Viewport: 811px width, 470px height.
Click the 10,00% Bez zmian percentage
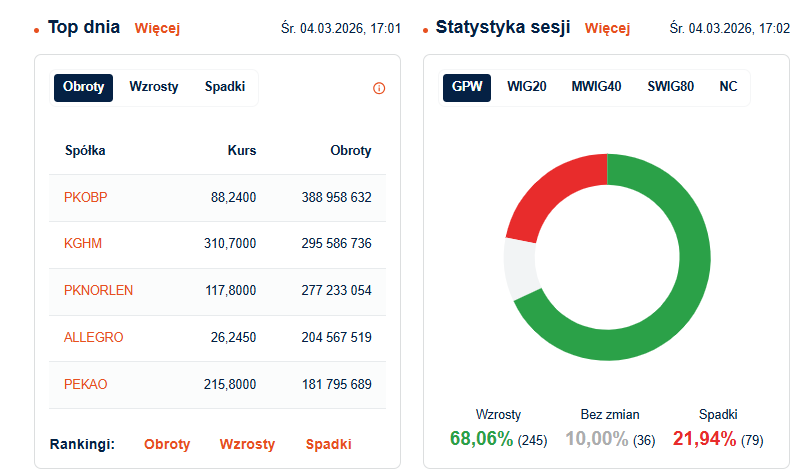[x=596, y=439]
